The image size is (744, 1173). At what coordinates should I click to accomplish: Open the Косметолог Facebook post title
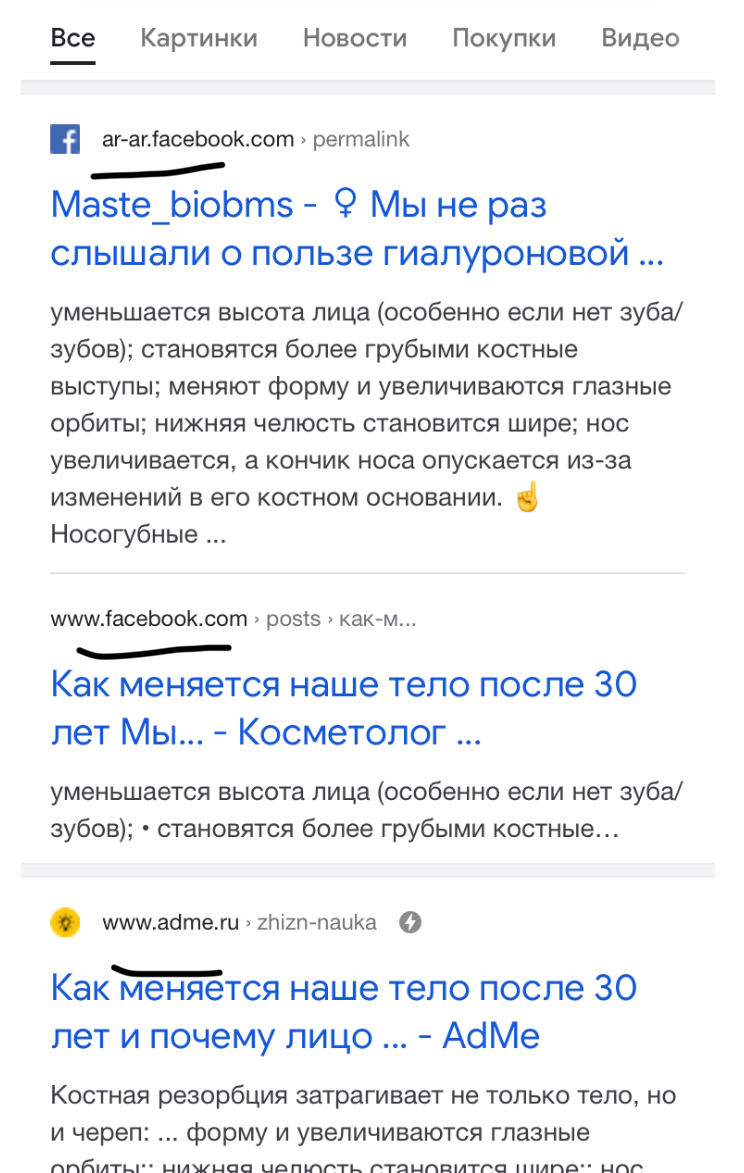coord(343,709)
